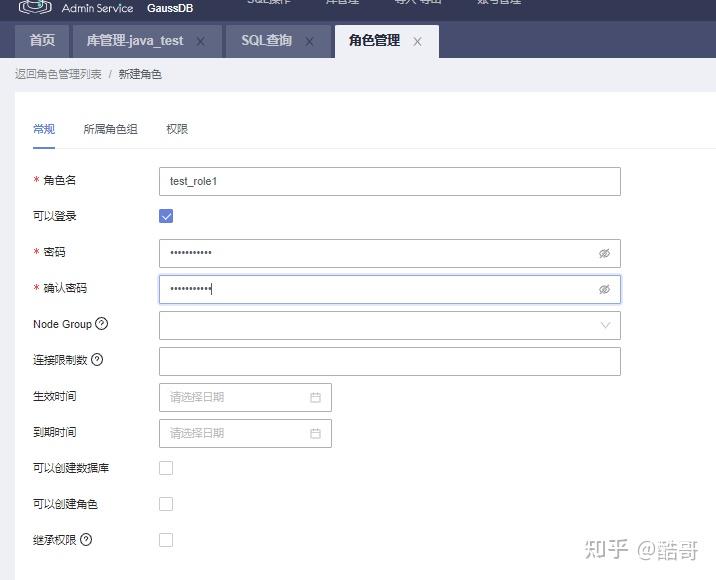Open the SQL查询 tab
Image resolution: width=716 pixels, height=580 pixels.
point(267,41)
